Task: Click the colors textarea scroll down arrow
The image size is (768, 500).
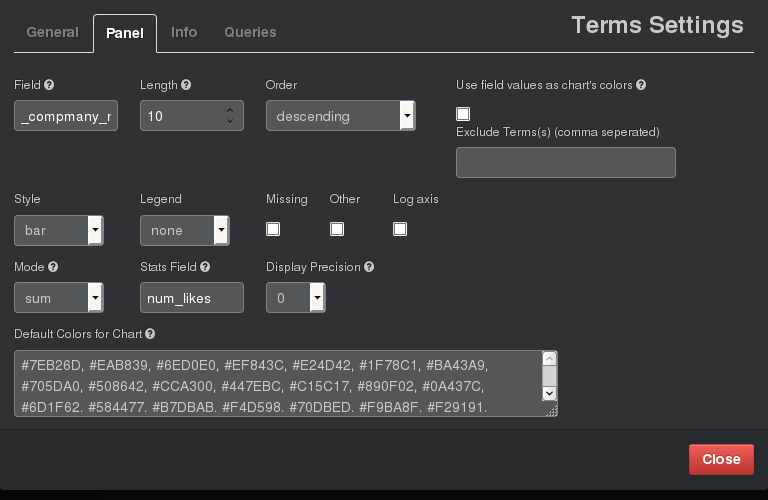Action: pos(550,393)
